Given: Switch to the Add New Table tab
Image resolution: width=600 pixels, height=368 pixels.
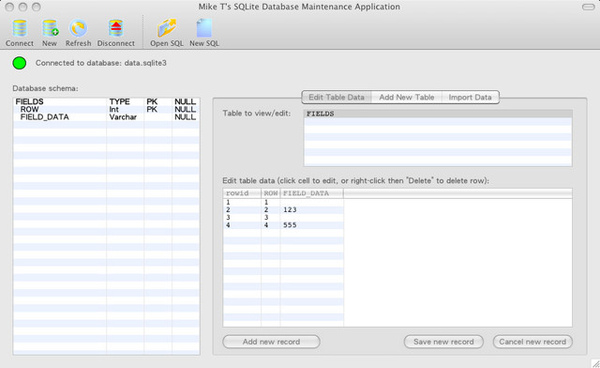Looking at the screenshot, I should coord(406,97).
